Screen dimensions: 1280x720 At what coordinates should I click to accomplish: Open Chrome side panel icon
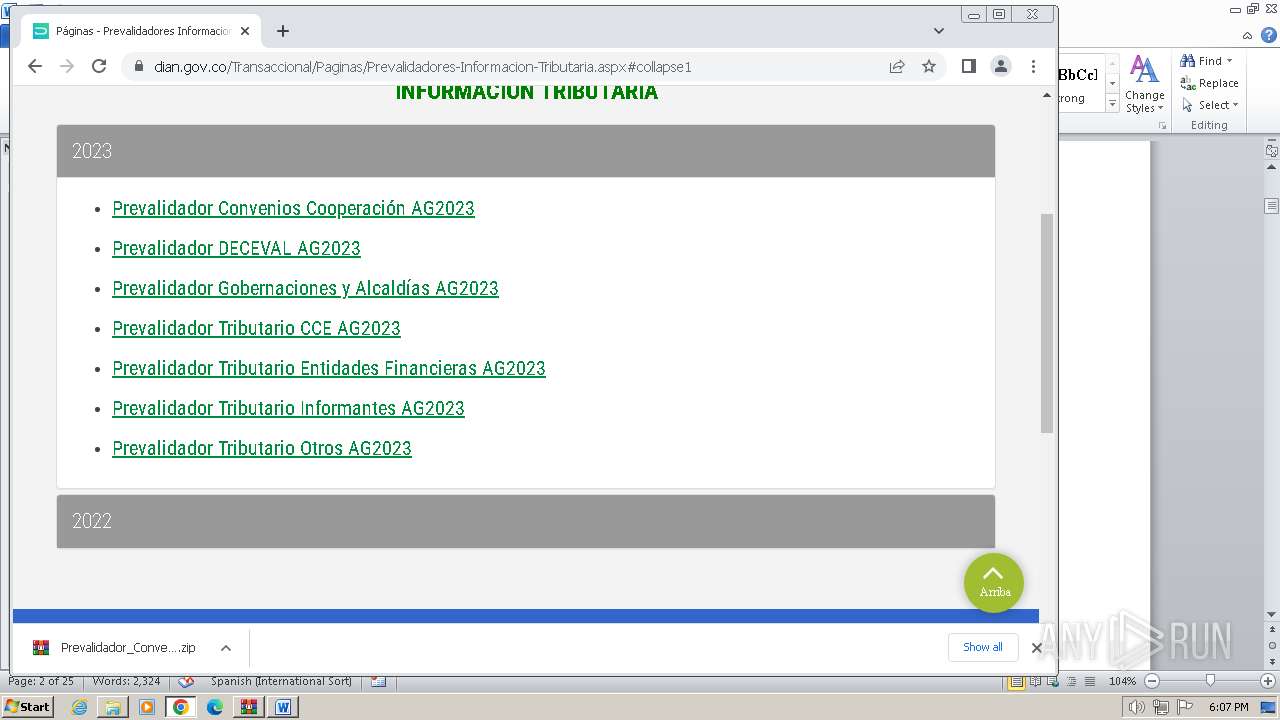coord(968,66)
